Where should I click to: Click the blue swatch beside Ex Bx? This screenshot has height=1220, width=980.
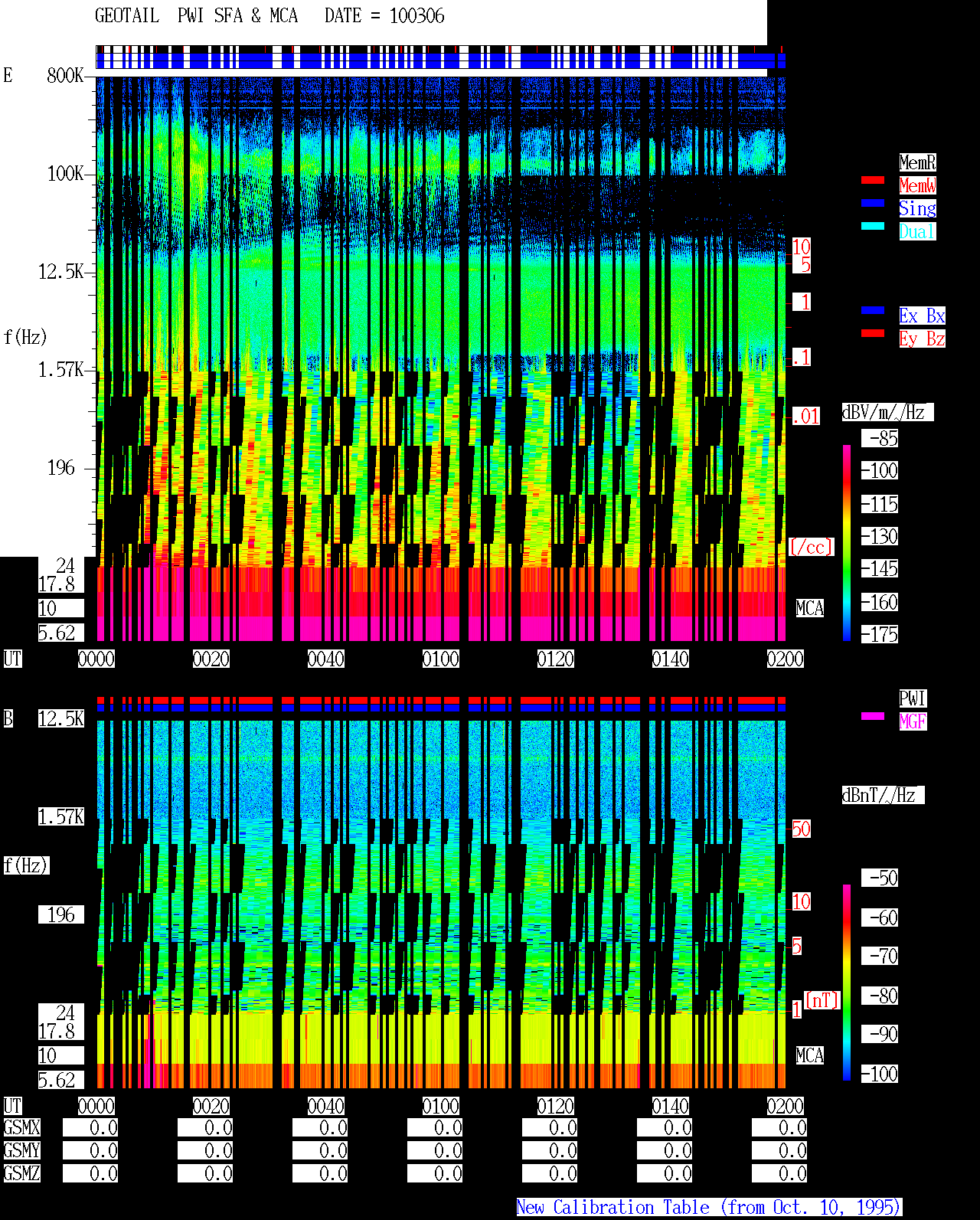(873, 310)
